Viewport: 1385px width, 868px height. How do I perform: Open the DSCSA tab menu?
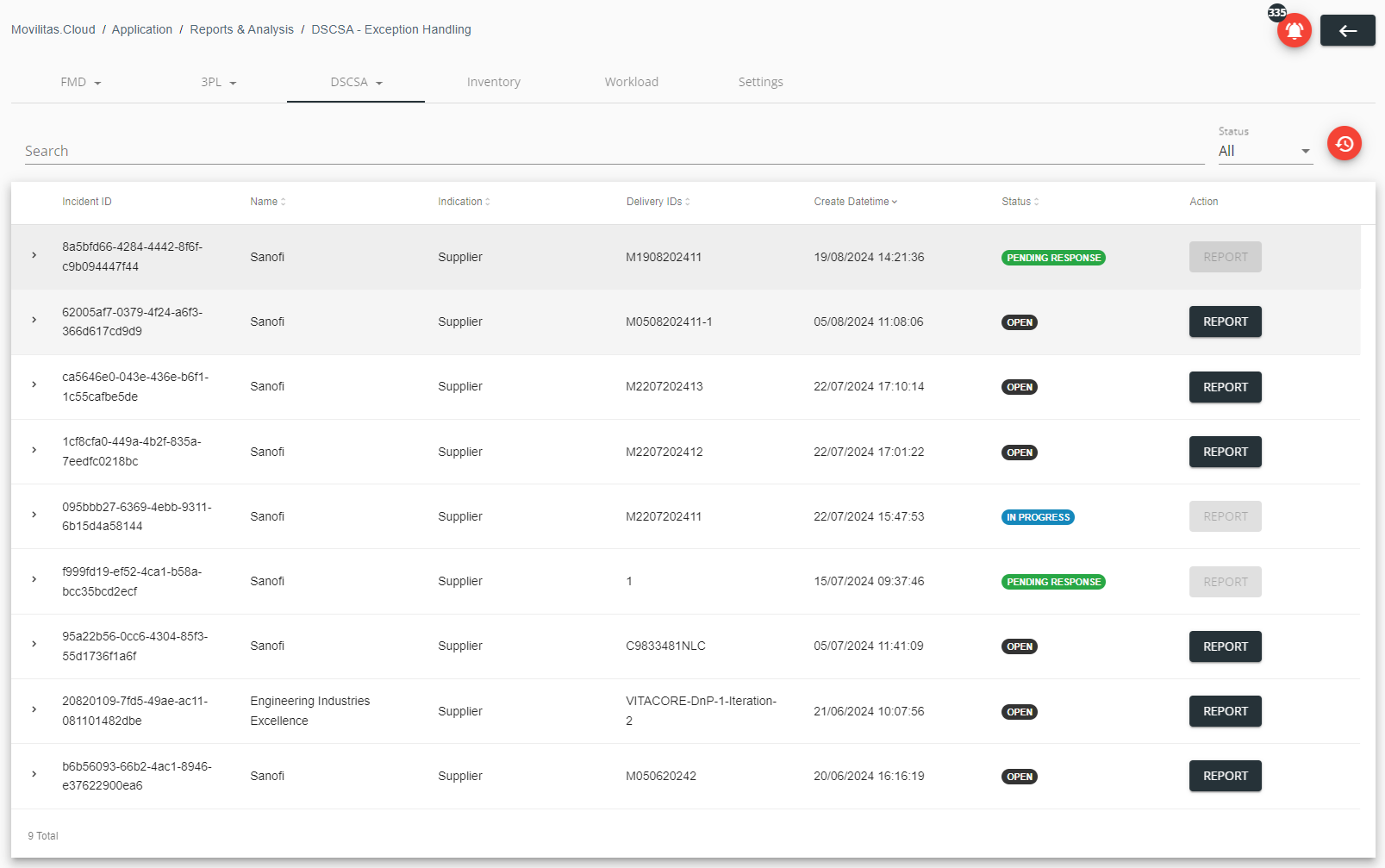pyautogui.click(x=356, y=82)
